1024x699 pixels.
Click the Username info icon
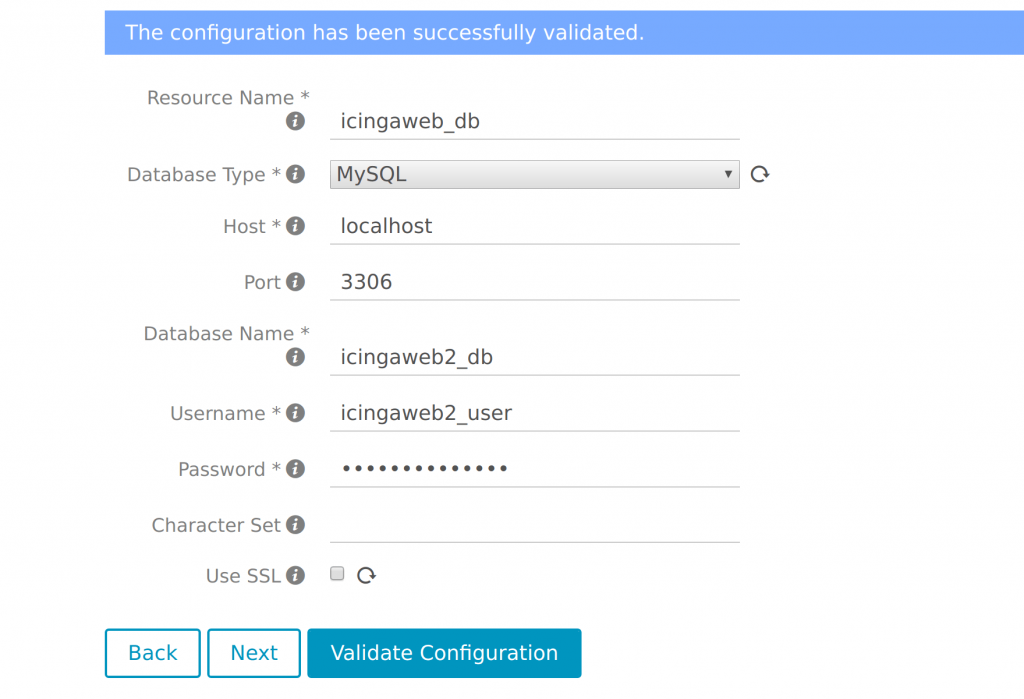coord(295,413)
